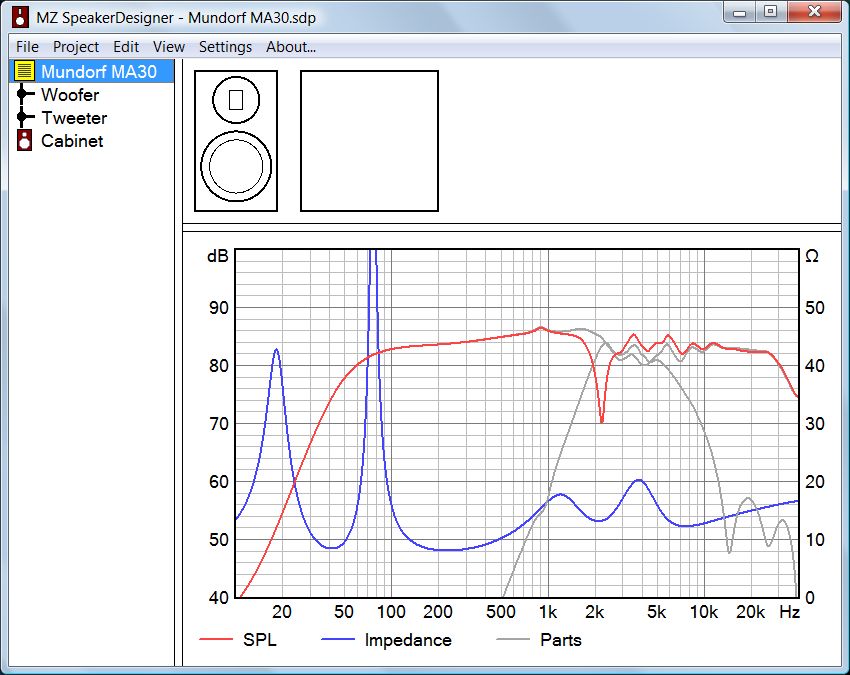Click the red speaker icon beside Cabinet
Screen dimensions: 850x675
coord(24,140)
